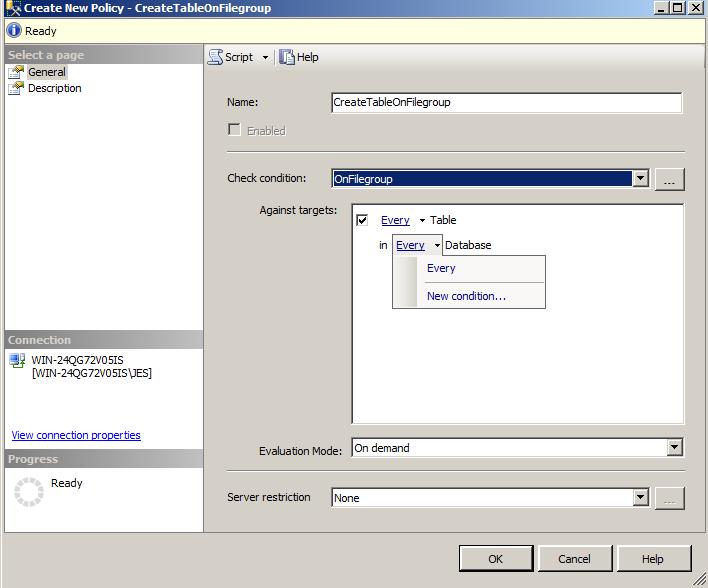The width and height of the screenshot is (708, 588).
Task: Open the Evaluation Mode dropdown
Action: coord(675,448)
